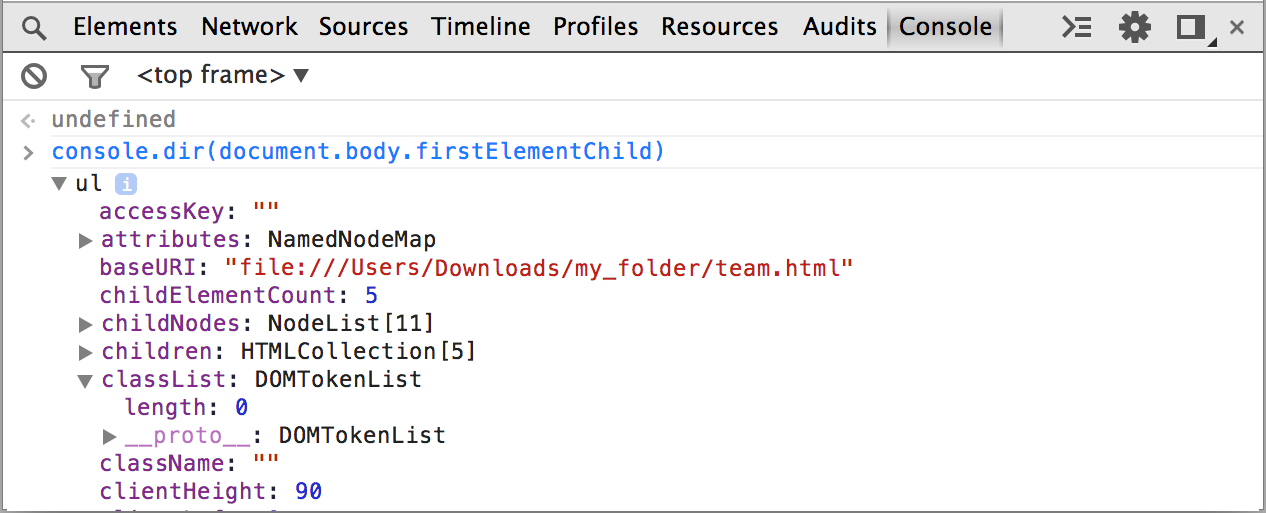This screenshot has width=1266, height=513.
Task: Toggle the console filter funnel icon
Action: [x=94, y=75]
